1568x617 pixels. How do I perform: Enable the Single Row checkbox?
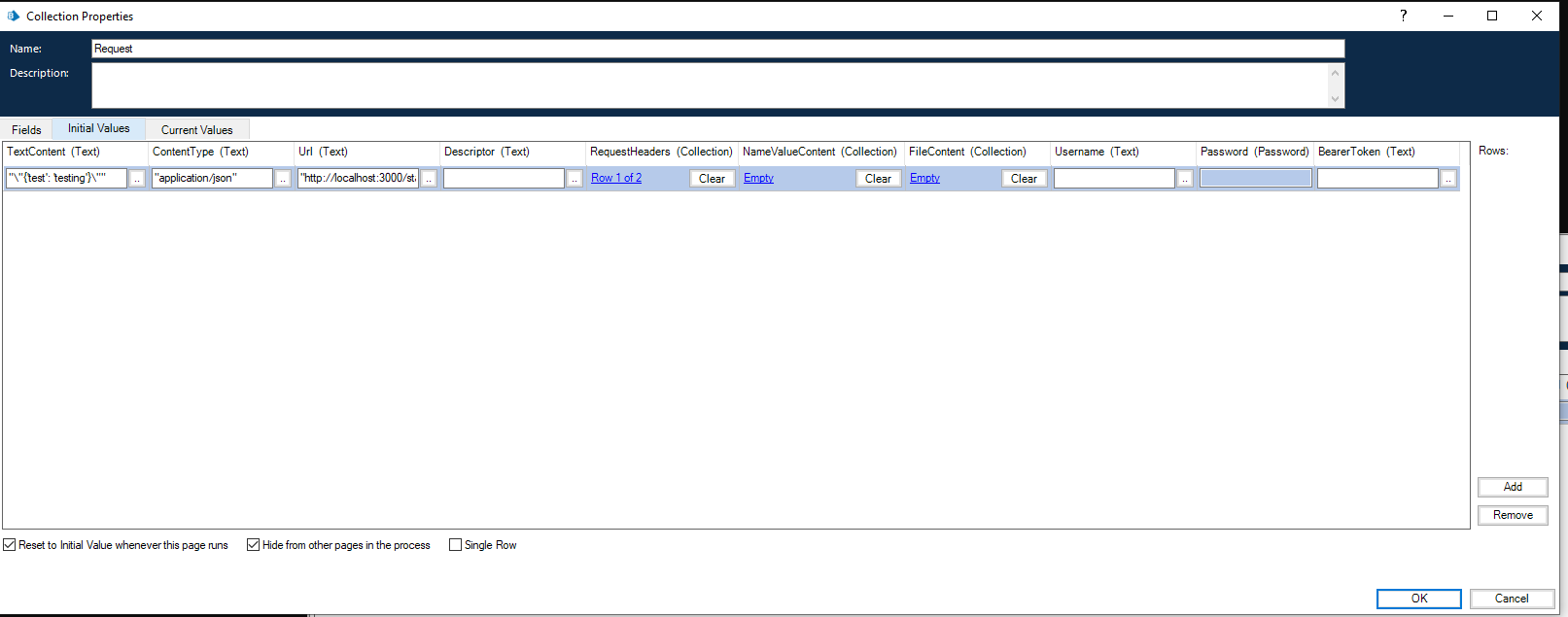tap(455, 545)
